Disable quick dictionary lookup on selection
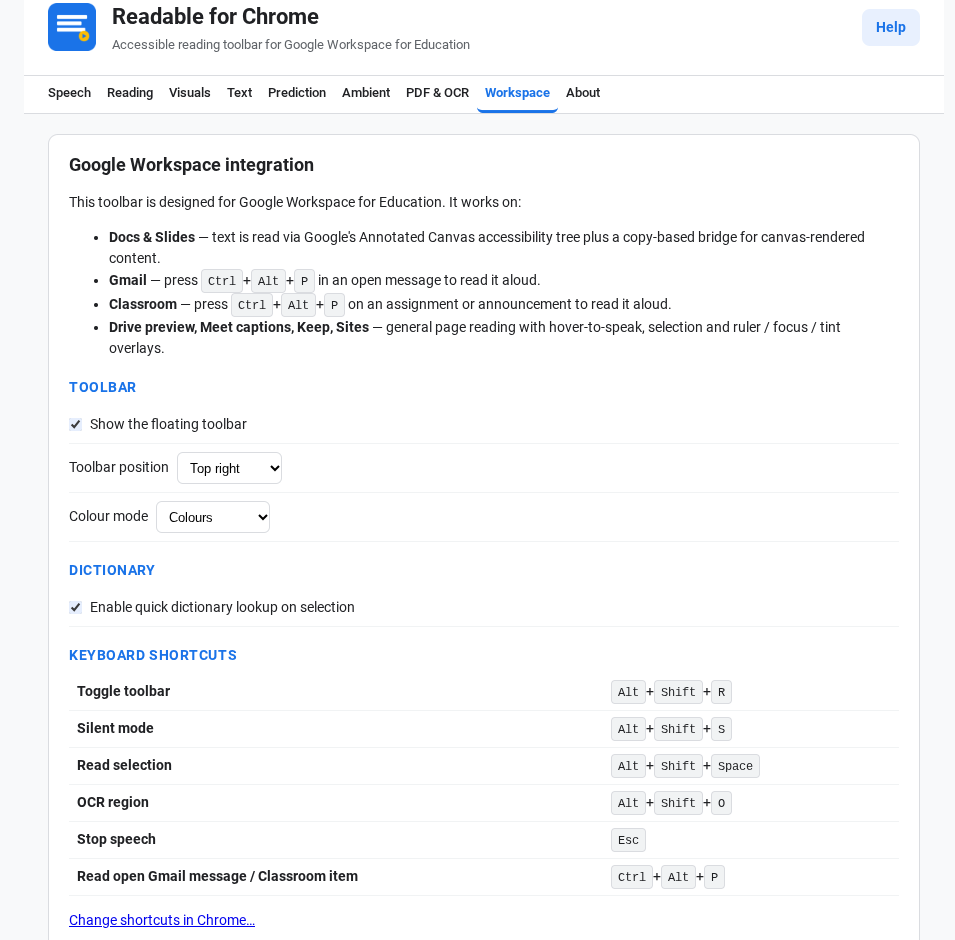 point(76,607)
